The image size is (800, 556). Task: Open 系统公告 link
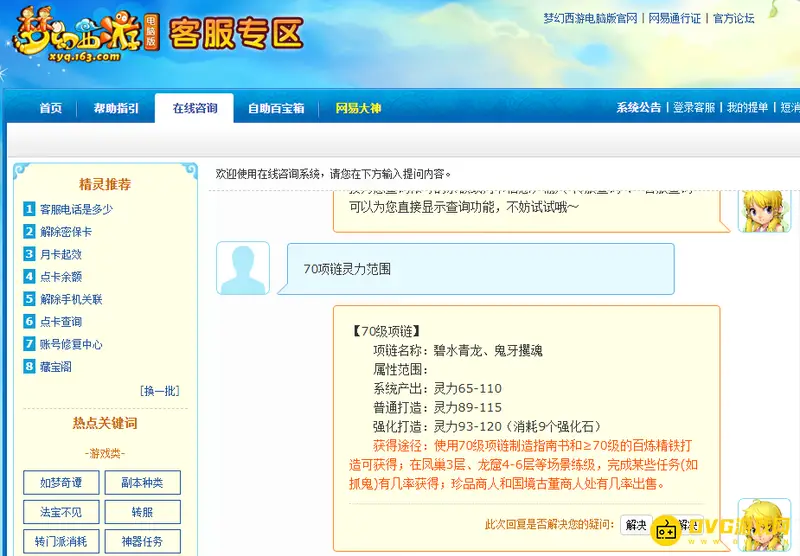(x=638, y=107)
